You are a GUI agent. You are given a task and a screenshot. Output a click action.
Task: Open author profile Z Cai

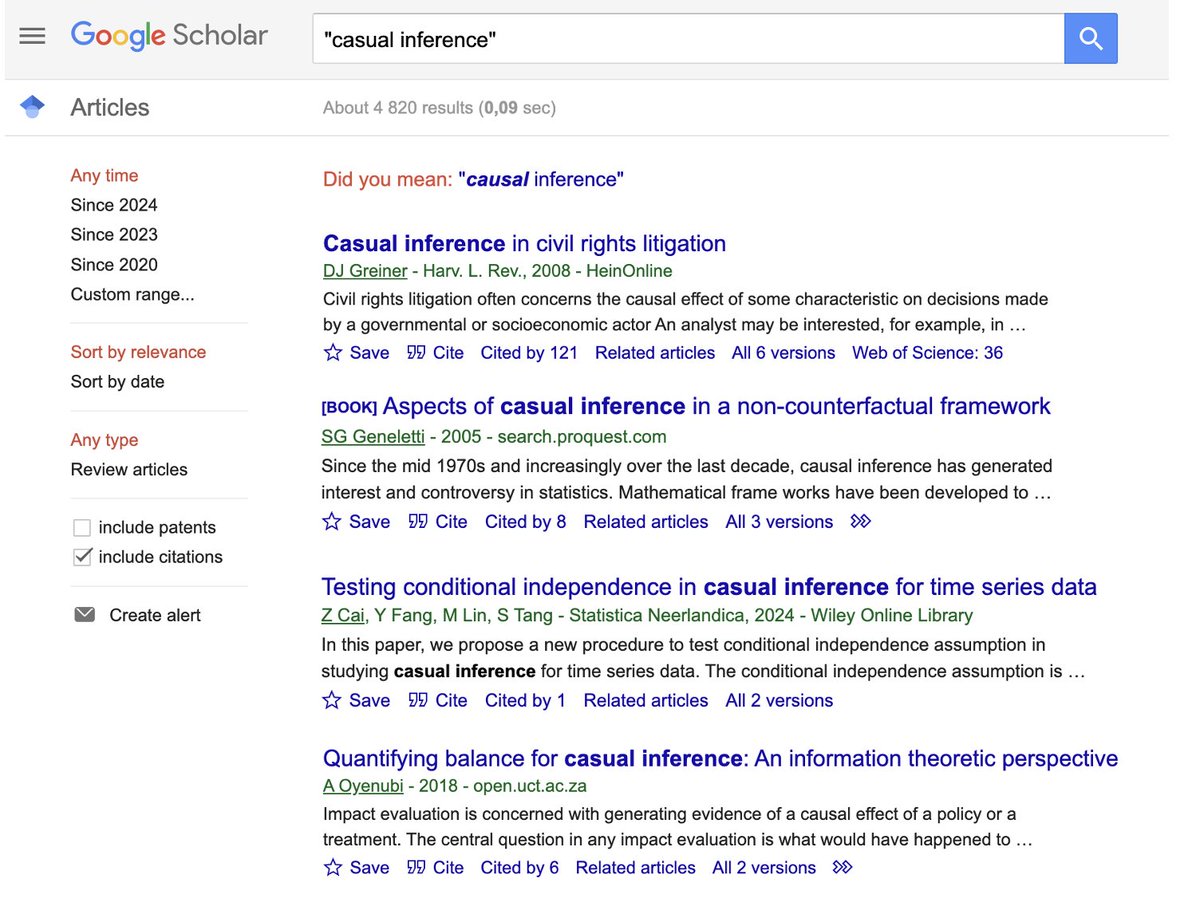pyautogui.click(x=343, y=616)
